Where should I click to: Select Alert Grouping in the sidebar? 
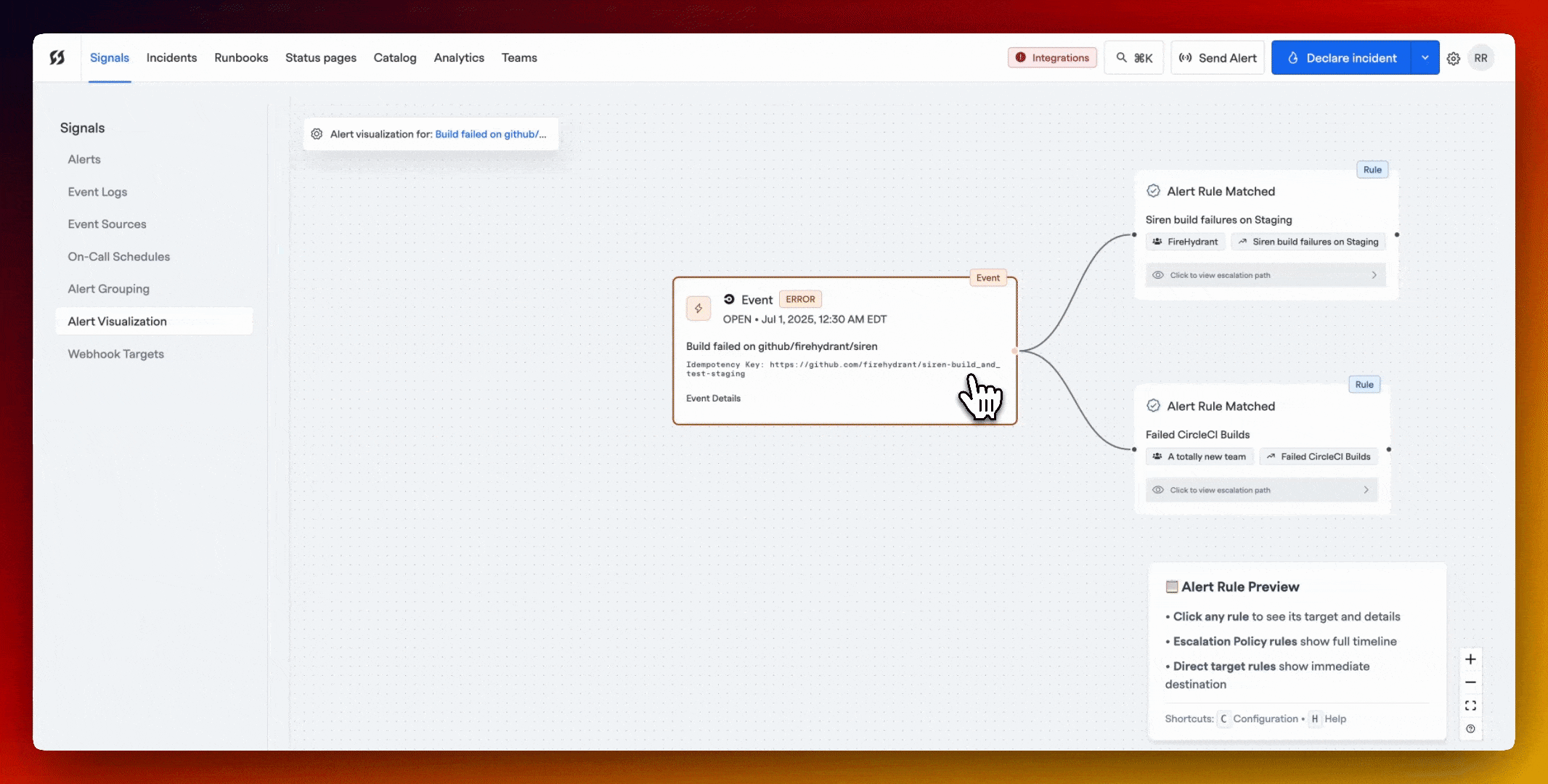pyautogui.click(x=108, y=289)
